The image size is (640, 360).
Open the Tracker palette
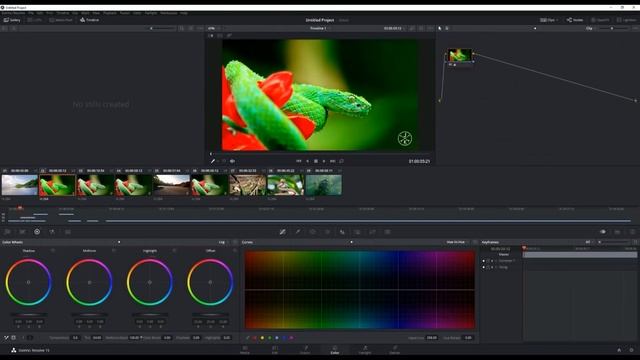pyautogui.click(x=327, y=232)
